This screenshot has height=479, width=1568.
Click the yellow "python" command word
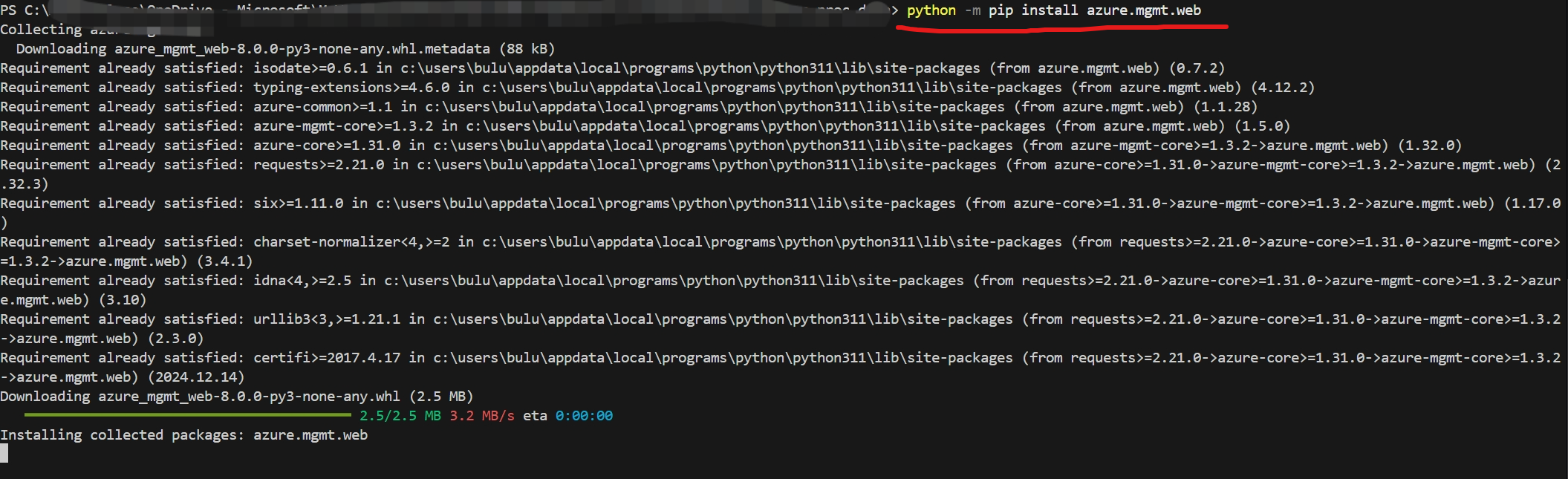tap(931, 10)
